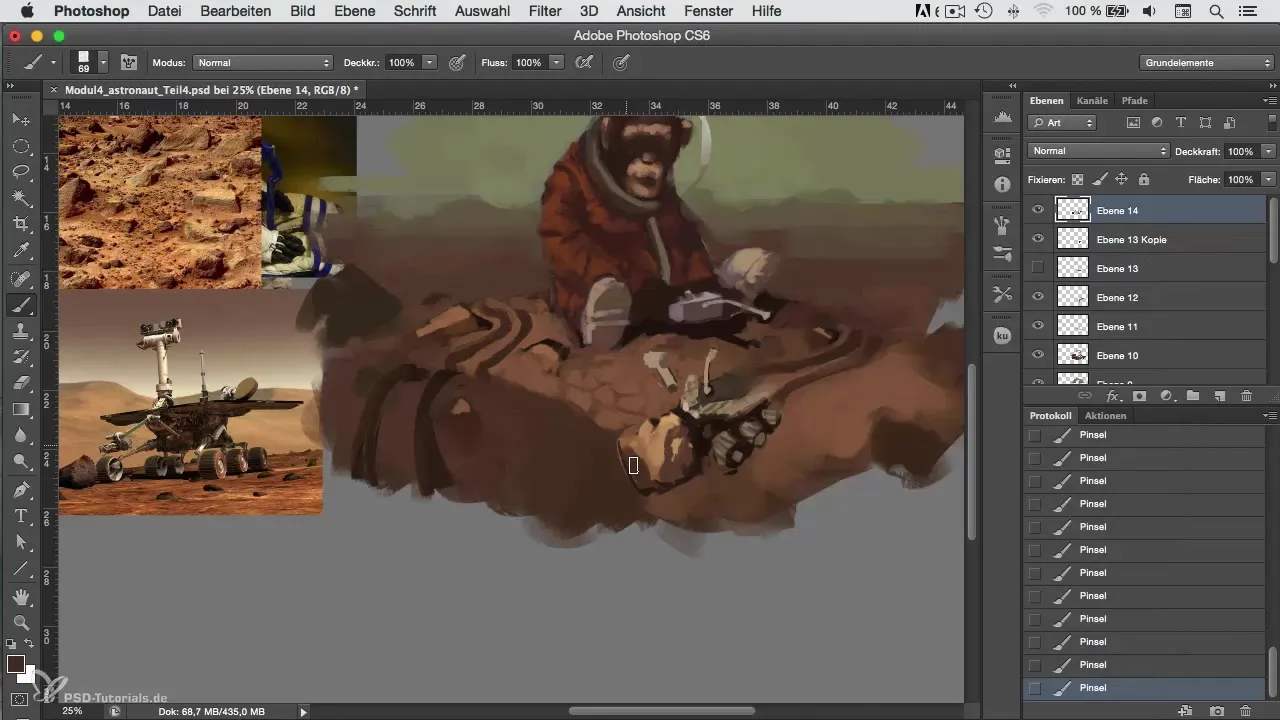Hide layer Ebene 14
The image size is (1280, 720).
(1038, 210)
